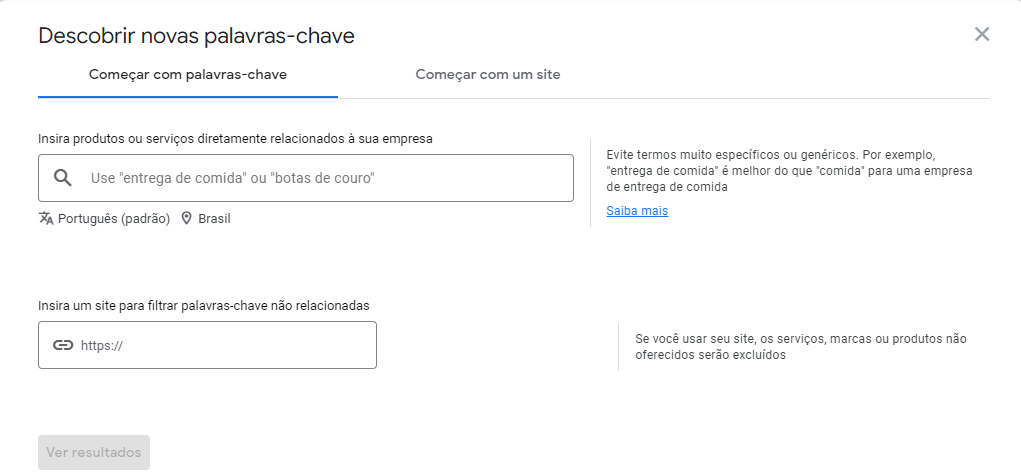
Task: Click the translate language icon
Action: 46,218
